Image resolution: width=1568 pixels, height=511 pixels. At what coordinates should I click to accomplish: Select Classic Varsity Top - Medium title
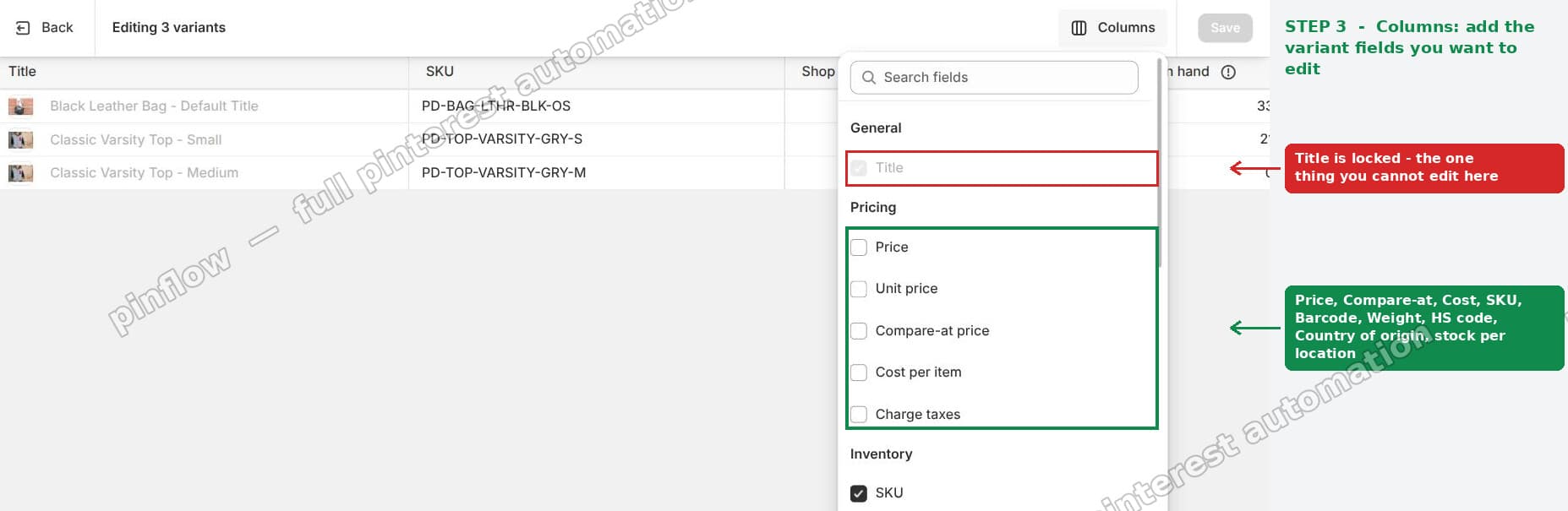point(144,173)
